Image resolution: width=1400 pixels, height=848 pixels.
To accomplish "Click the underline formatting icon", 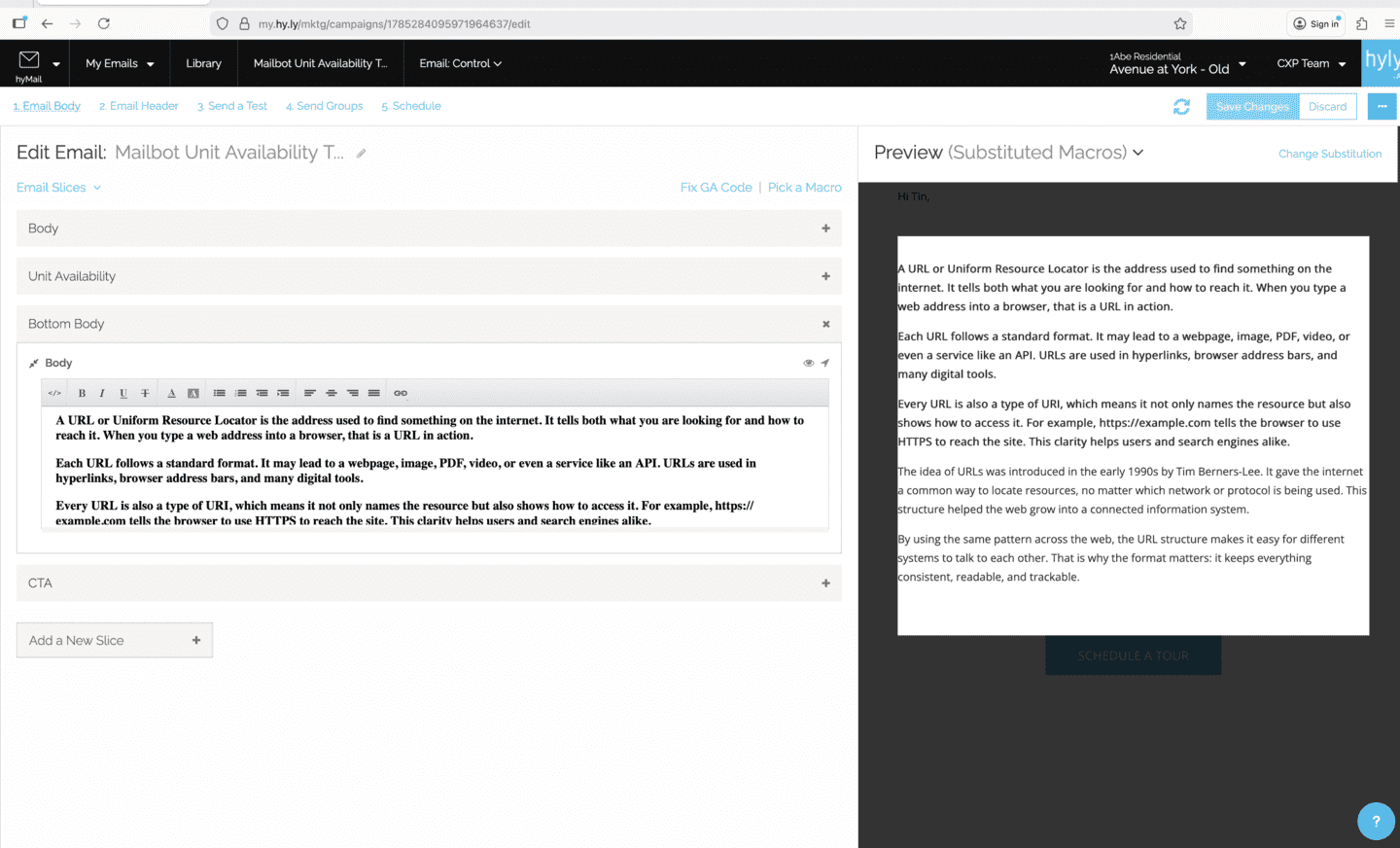I will coord(123,393).
